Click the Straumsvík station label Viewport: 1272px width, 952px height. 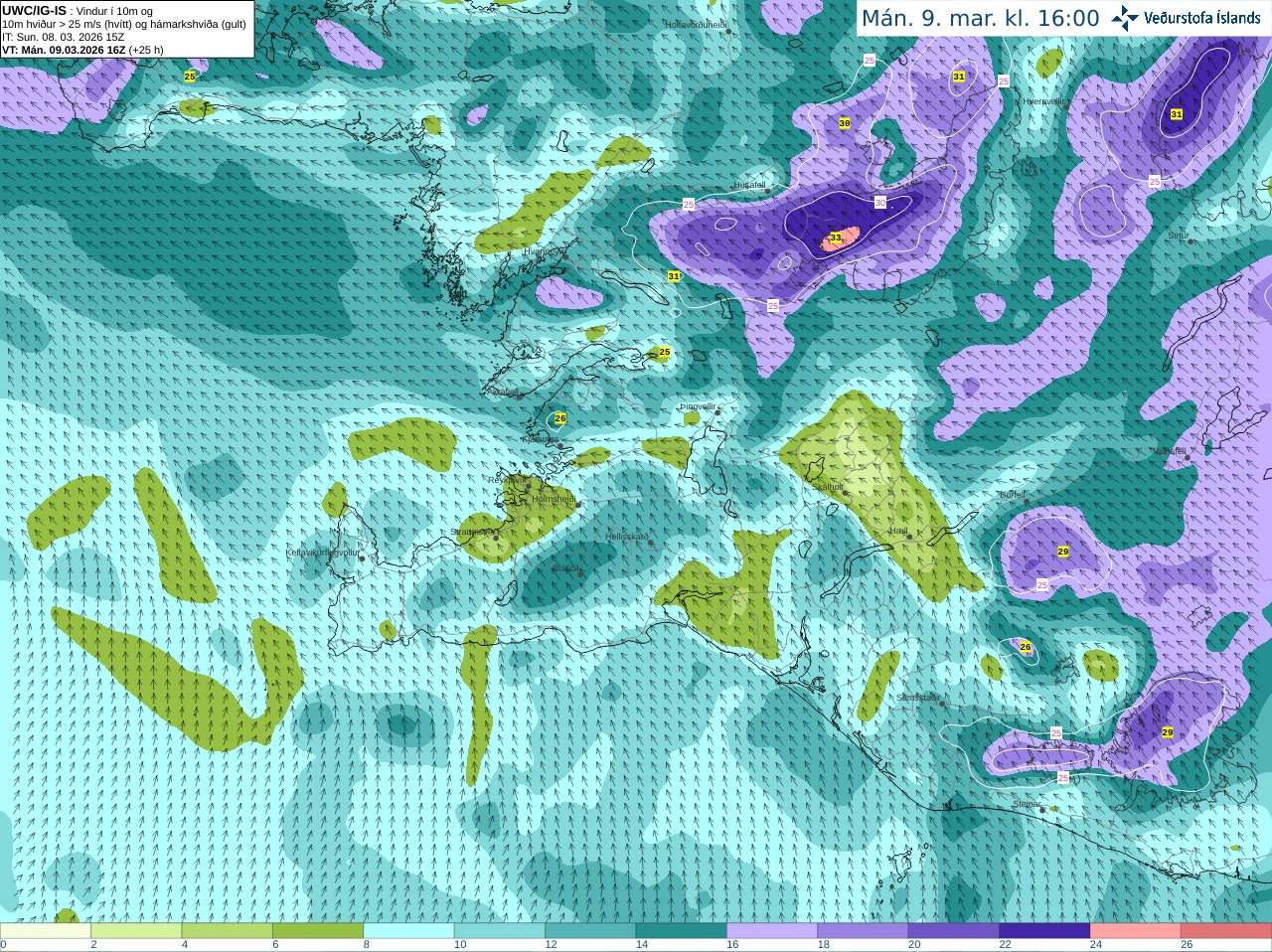[x=472, y=532]
